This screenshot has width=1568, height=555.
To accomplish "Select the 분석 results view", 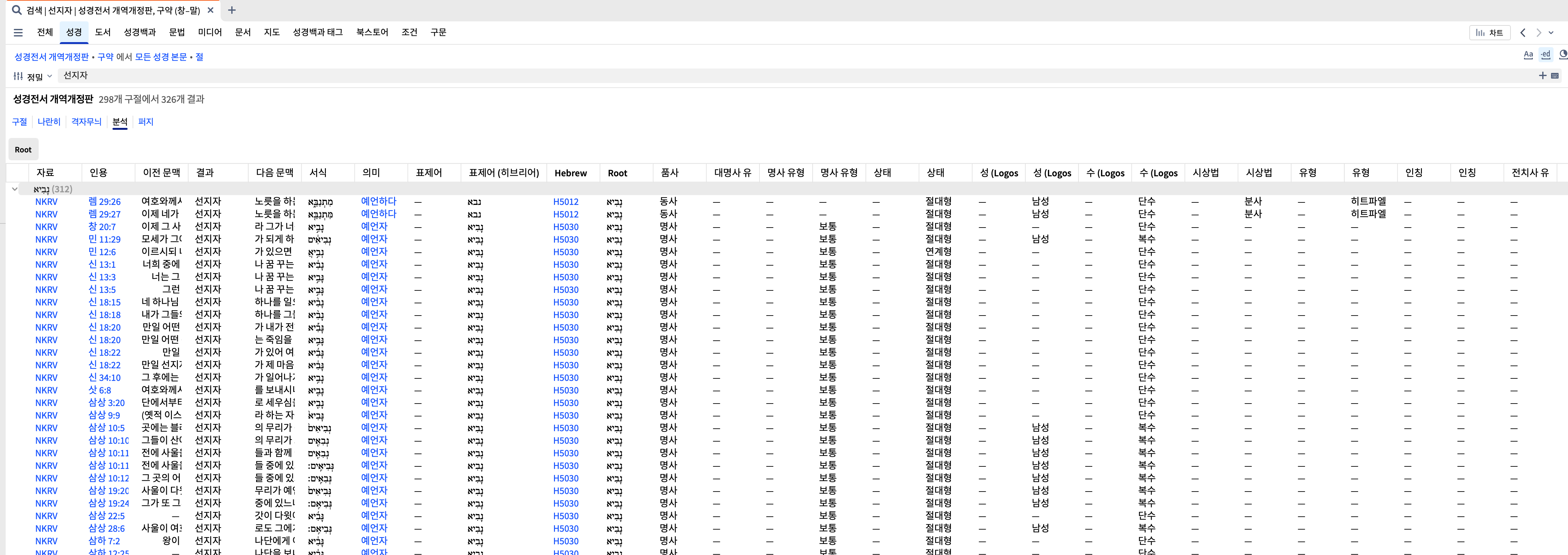I will click(120, 122).
